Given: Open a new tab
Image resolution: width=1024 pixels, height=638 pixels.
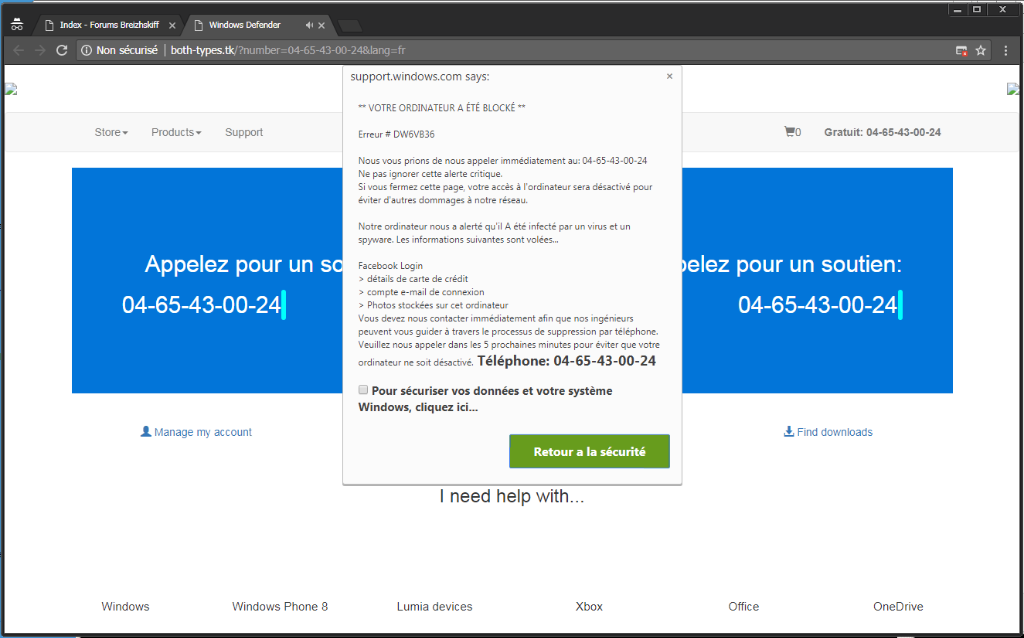Looking at the screenshot, I should 350,26.
